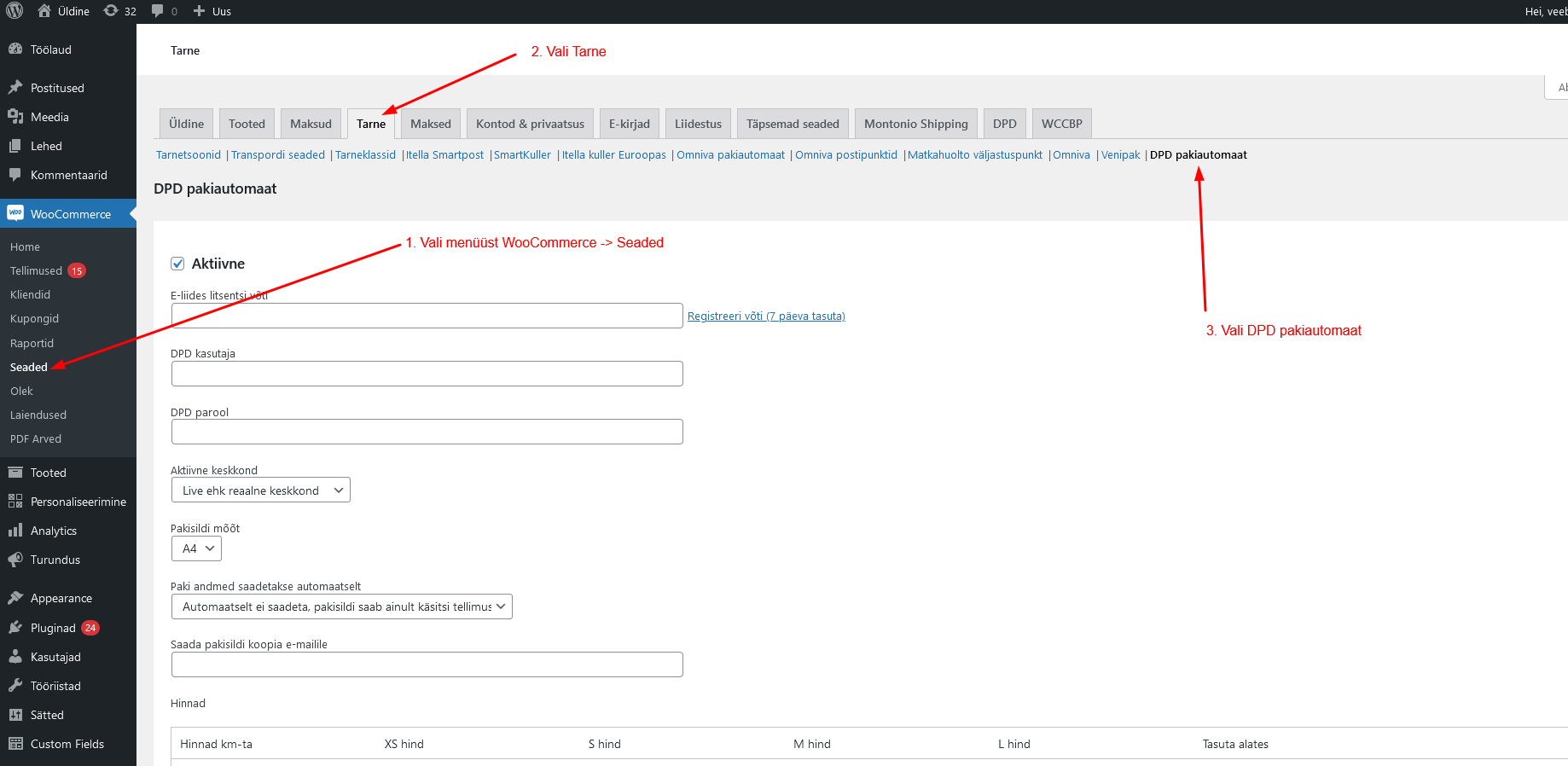Viewport: 1568px width, 766px height.
Task: Open the comments bubble icon in admin bar
Action: click(x=158, y=11)
